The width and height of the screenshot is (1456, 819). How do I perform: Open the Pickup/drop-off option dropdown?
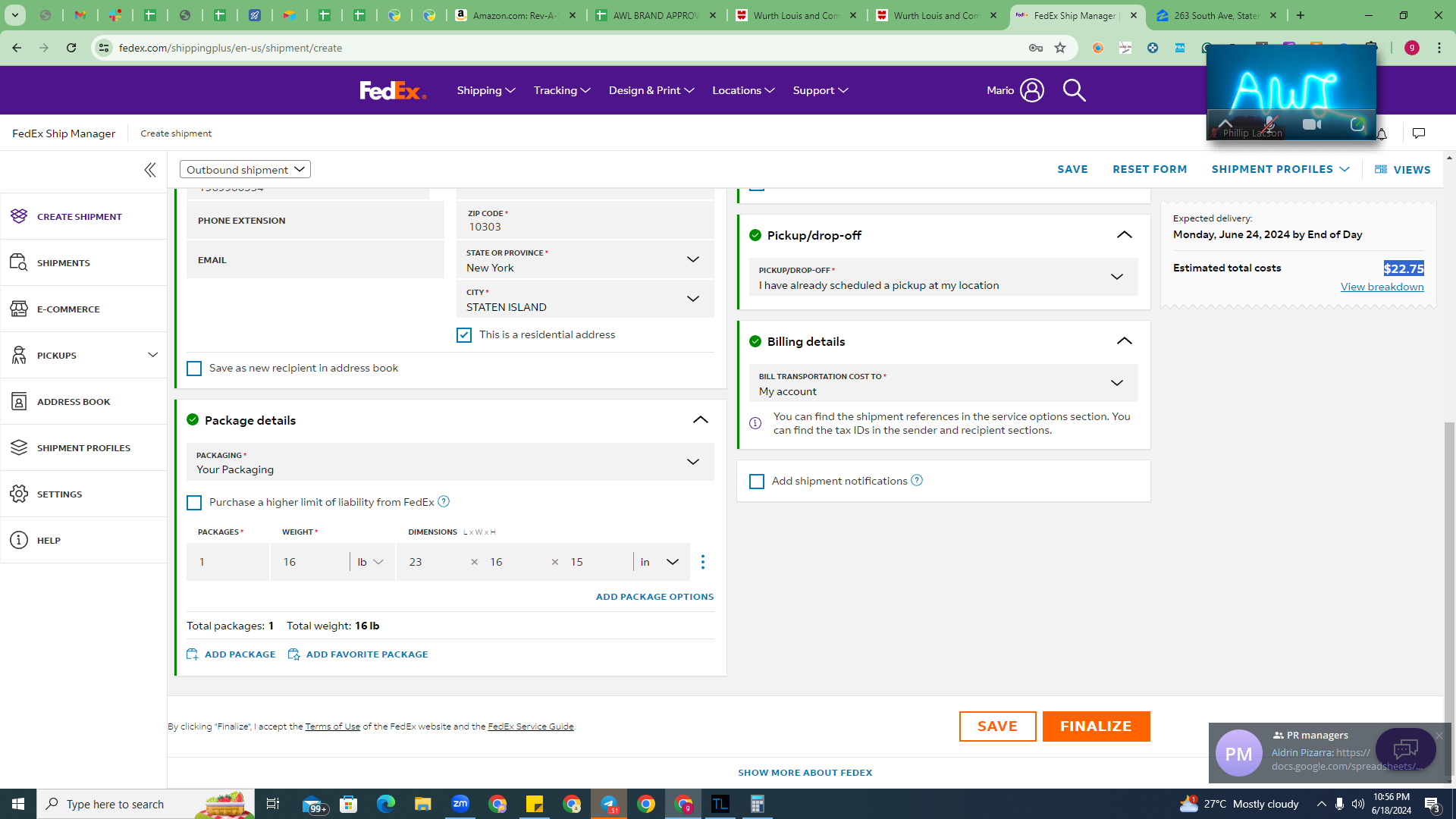tap(943, 277)
